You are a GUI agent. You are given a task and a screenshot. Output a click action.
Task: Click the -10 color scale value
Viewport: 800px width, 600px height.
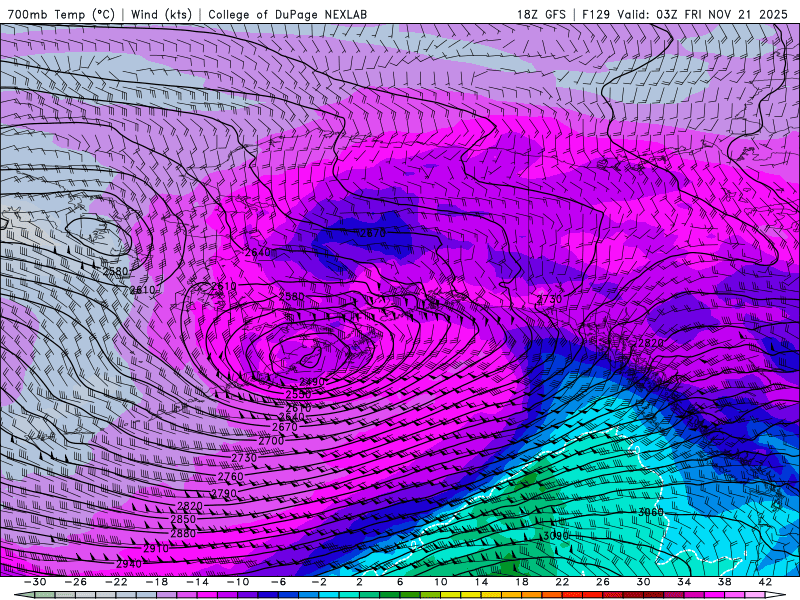tap(238, 582)
